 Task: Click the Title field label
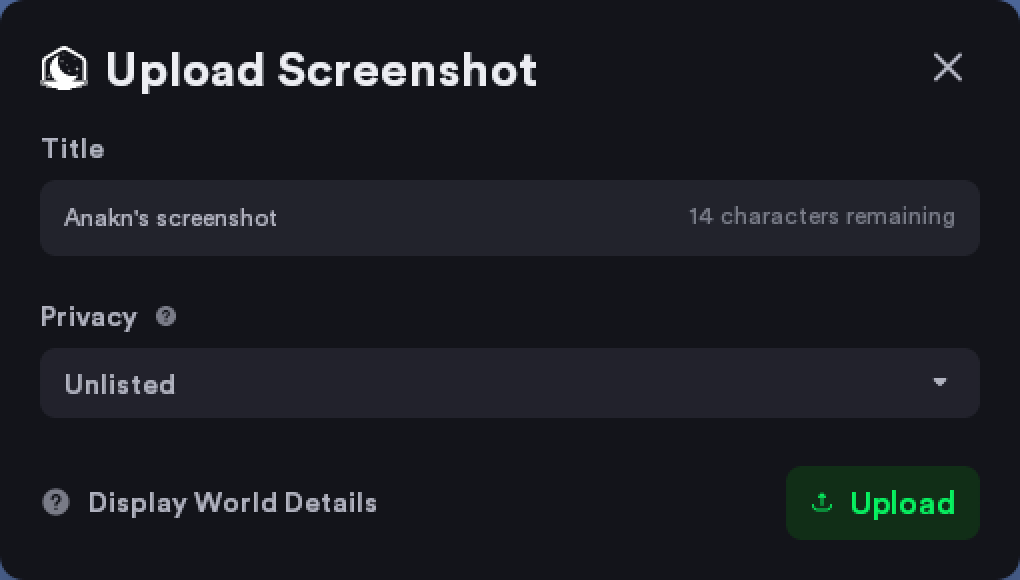click(73, 149)
